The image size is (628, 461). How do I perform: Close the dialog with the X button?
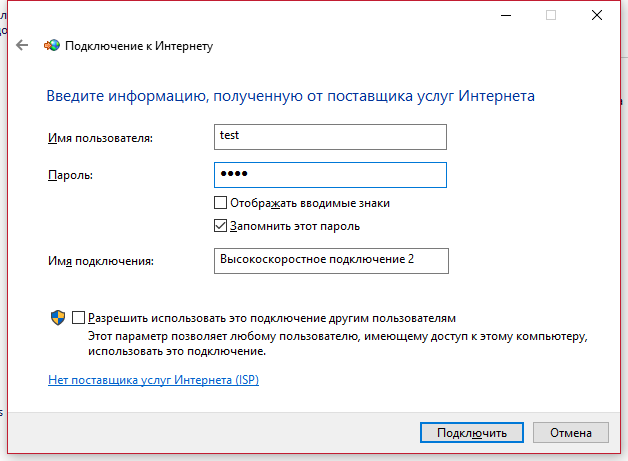click(597, 15)
